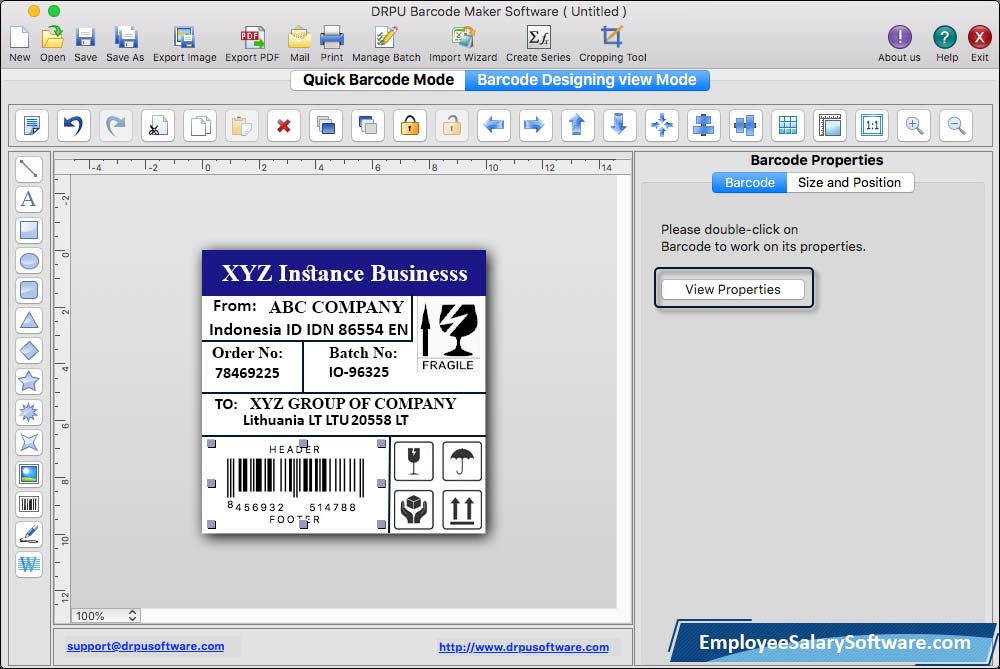The image size is (1000, 669).
Task: Click the Exit icon
Action: pyautogui.click(x=980, y=44)
